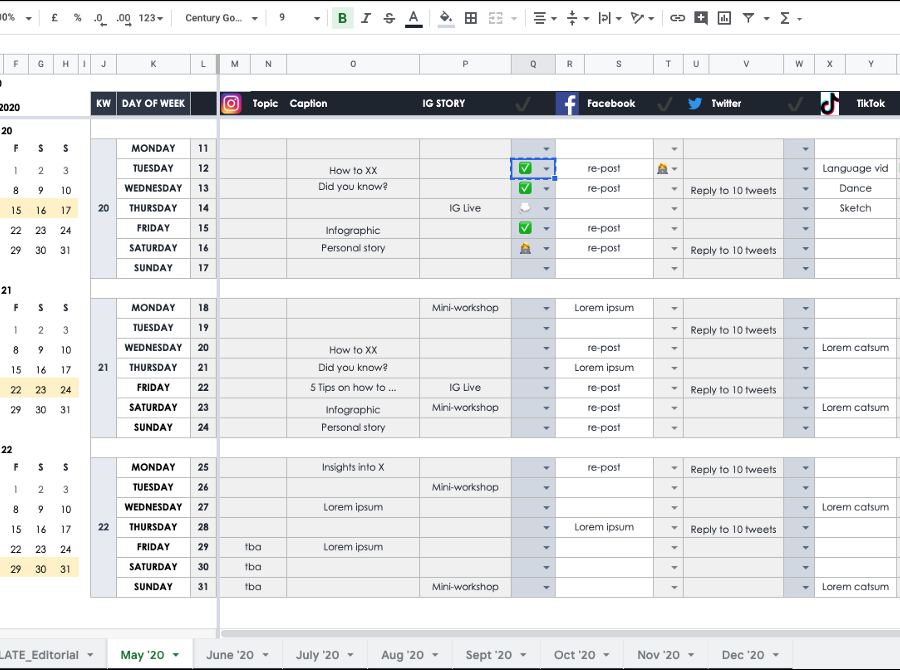
Task: Select the checked cell for Tuesday 12
Action: click(x=525, y=168)
